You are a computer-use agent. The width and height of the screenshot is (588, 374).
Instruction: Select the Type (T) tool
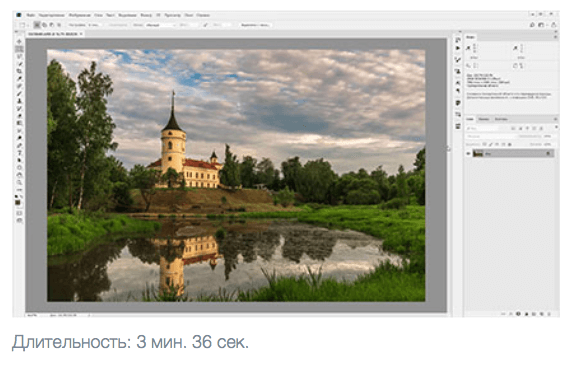[19, 152]
